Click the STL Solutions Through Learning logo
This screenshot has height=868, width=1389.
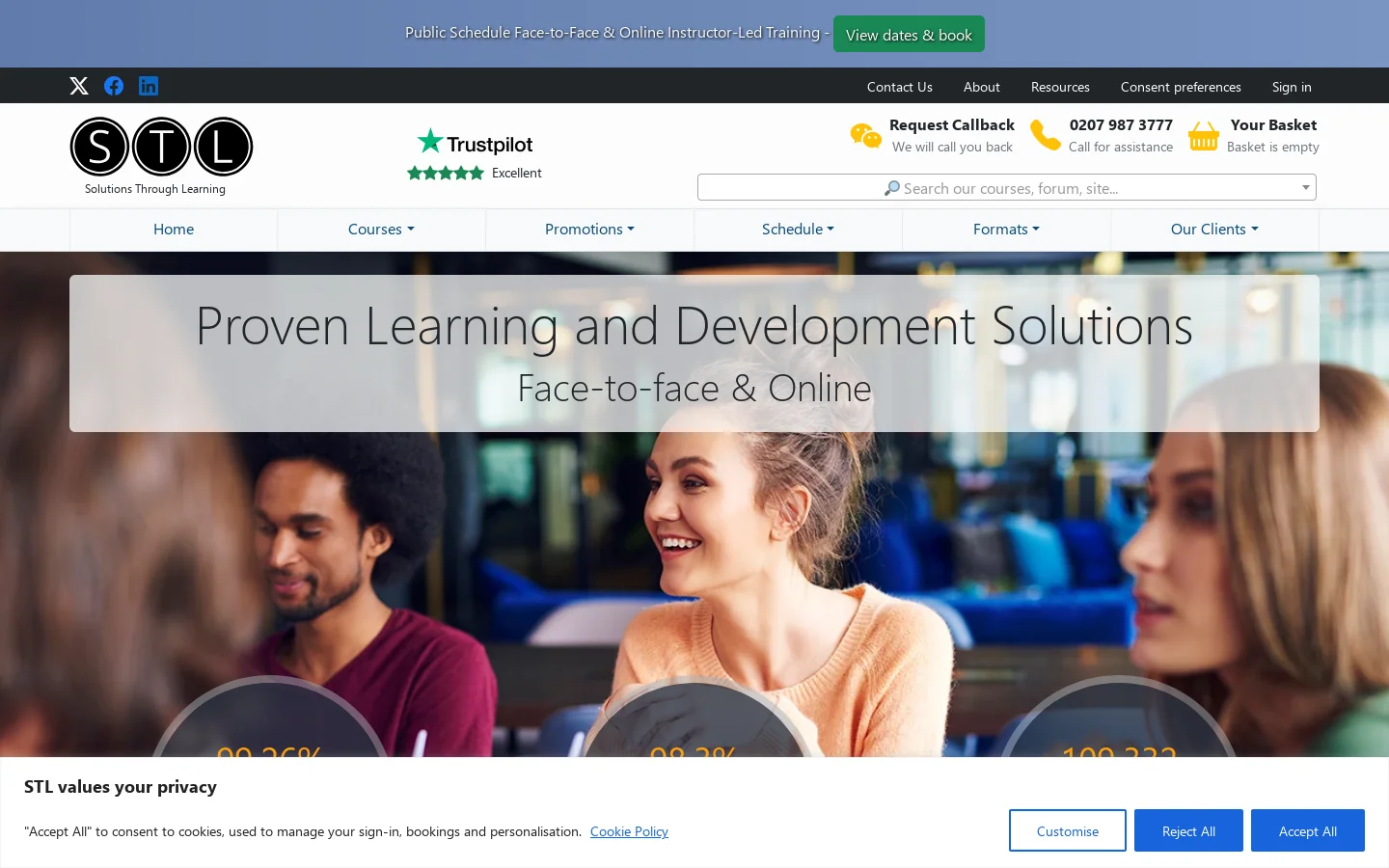[161, 156]
